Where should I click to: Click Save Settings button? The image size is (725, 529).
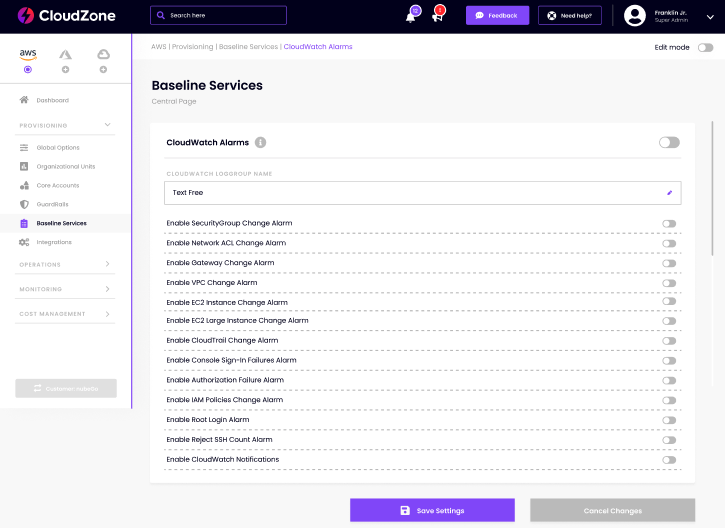[x=432, y=511]
